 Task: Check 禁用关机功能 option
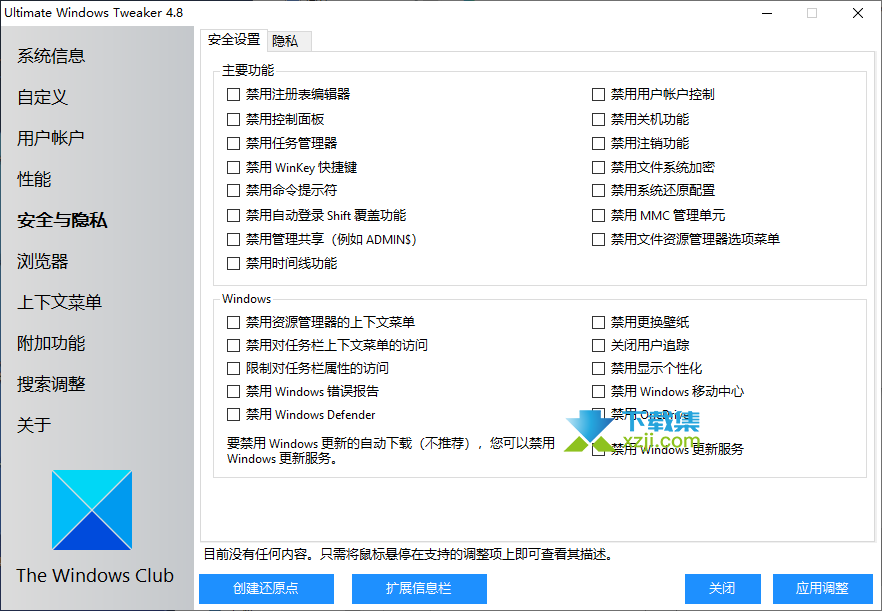click(598, 119)
